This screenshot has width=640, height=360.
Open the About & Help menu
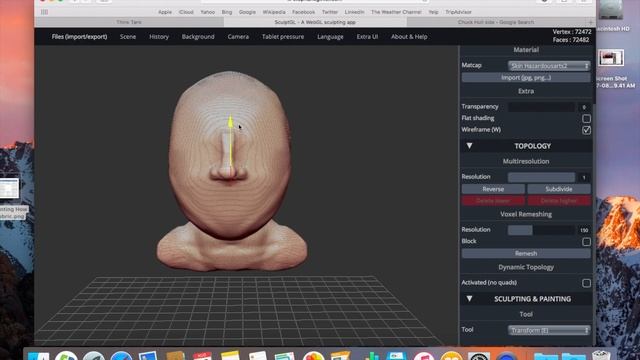pos(409,37)
